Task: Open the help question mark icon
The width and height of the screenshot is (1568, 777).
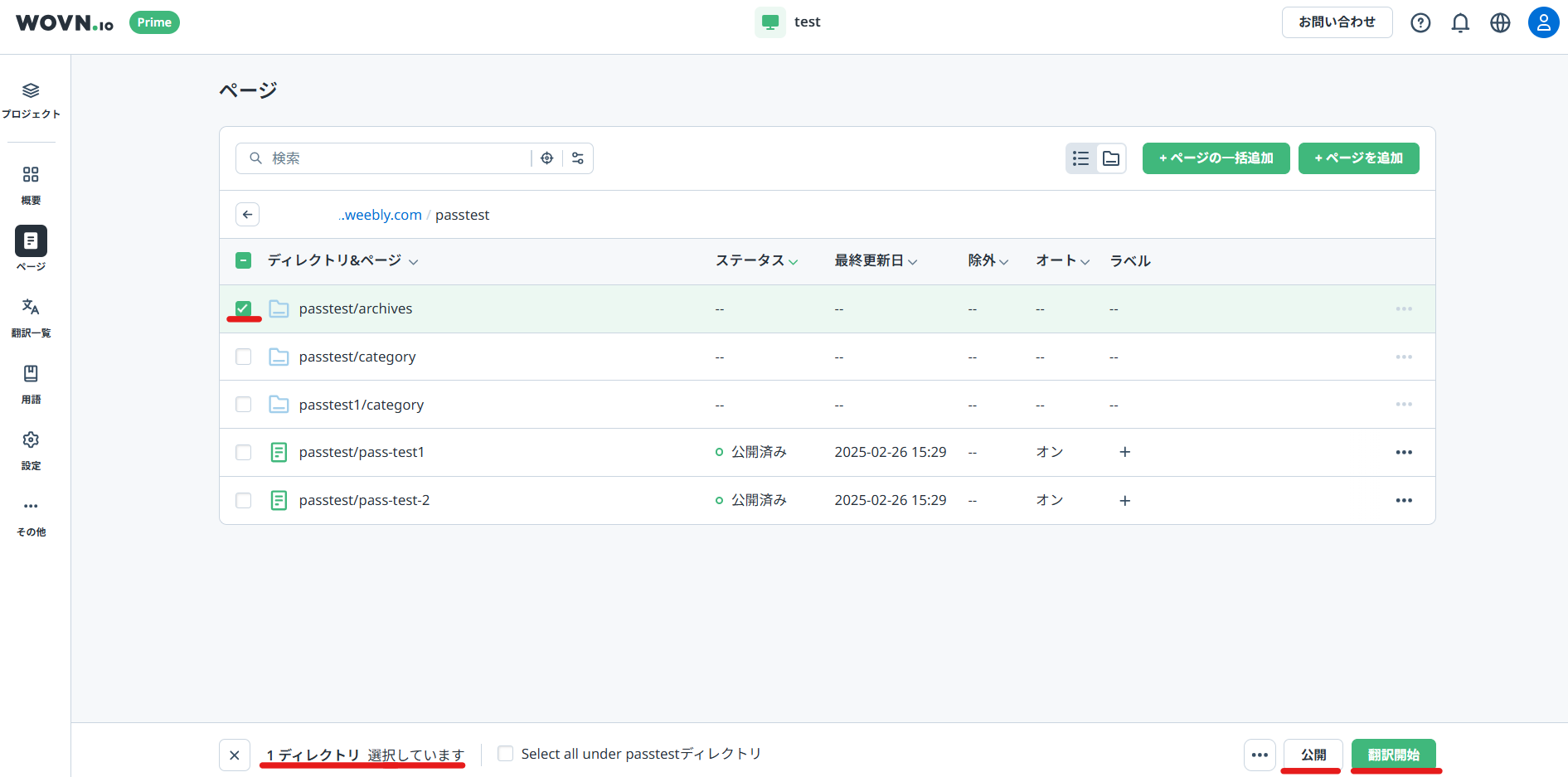Action: (x=1420, y=22)
